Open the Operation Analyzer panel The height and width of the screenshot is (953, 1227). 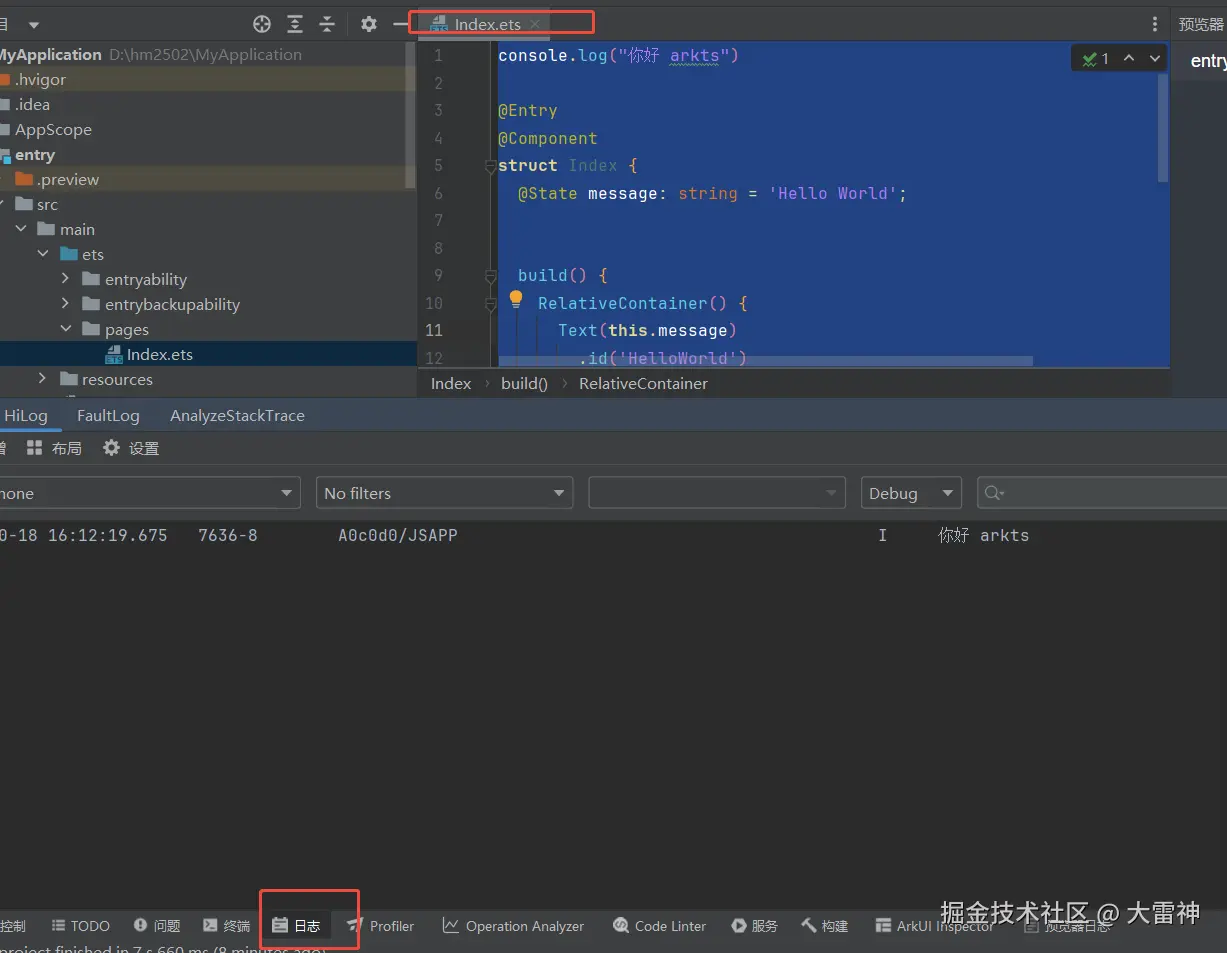point(513,926)
